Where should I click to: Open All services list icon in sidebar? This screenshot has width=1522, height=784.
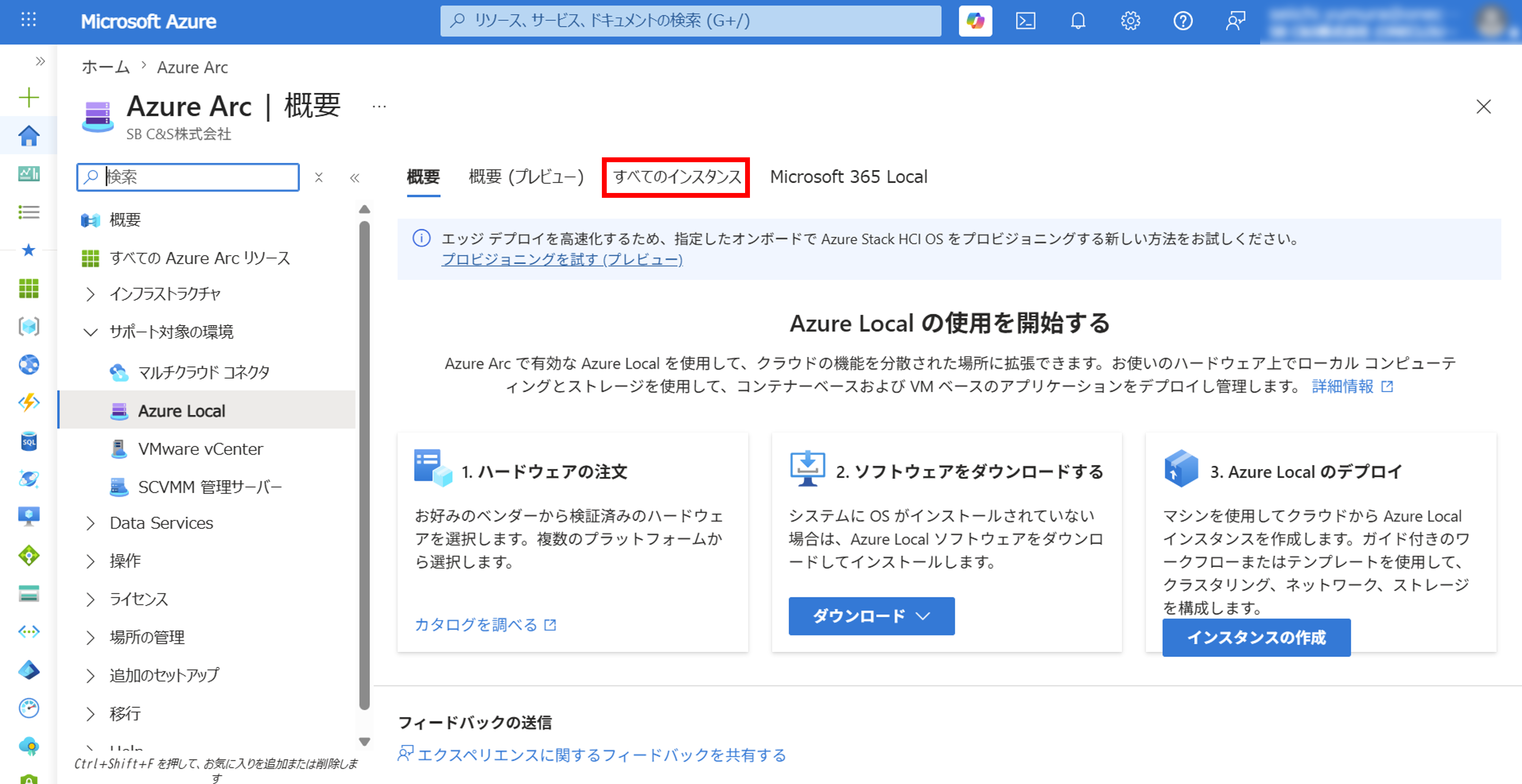(28, 212)
